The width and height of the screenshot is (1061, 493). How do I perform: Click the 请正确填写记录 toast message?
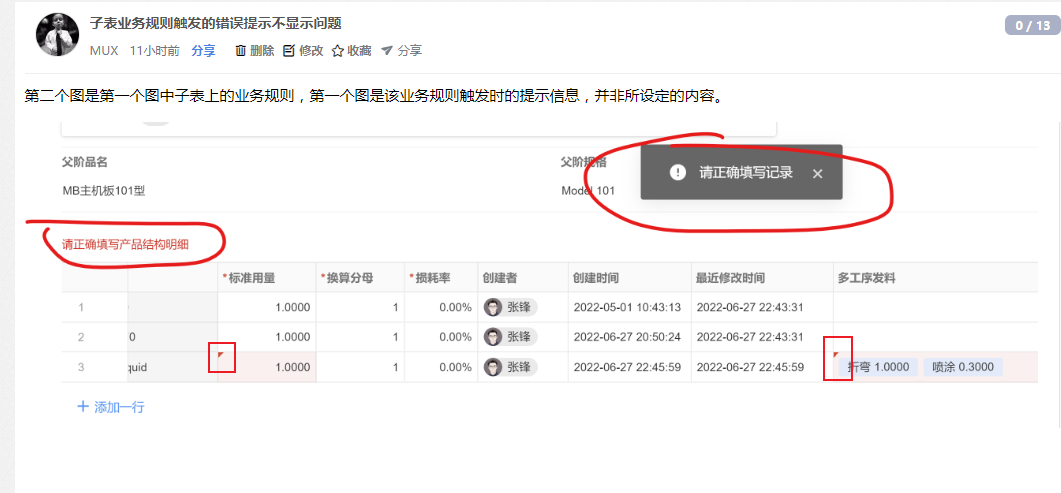click(746, 172)
